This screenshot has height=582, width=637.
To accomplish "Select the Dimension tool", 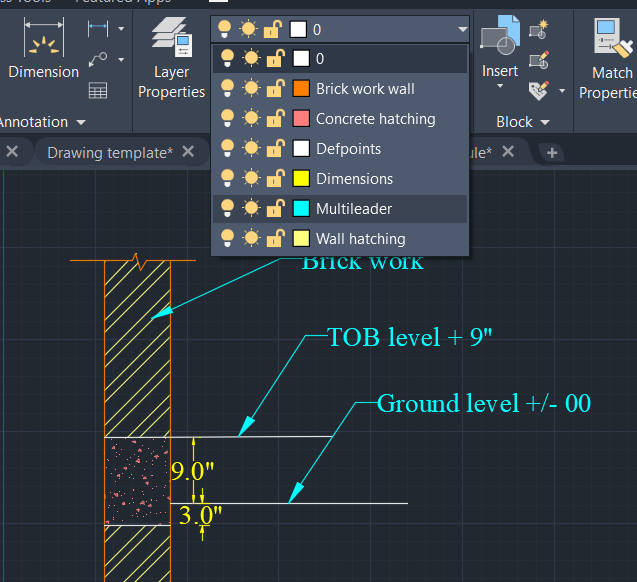I will tap(43, 48).
